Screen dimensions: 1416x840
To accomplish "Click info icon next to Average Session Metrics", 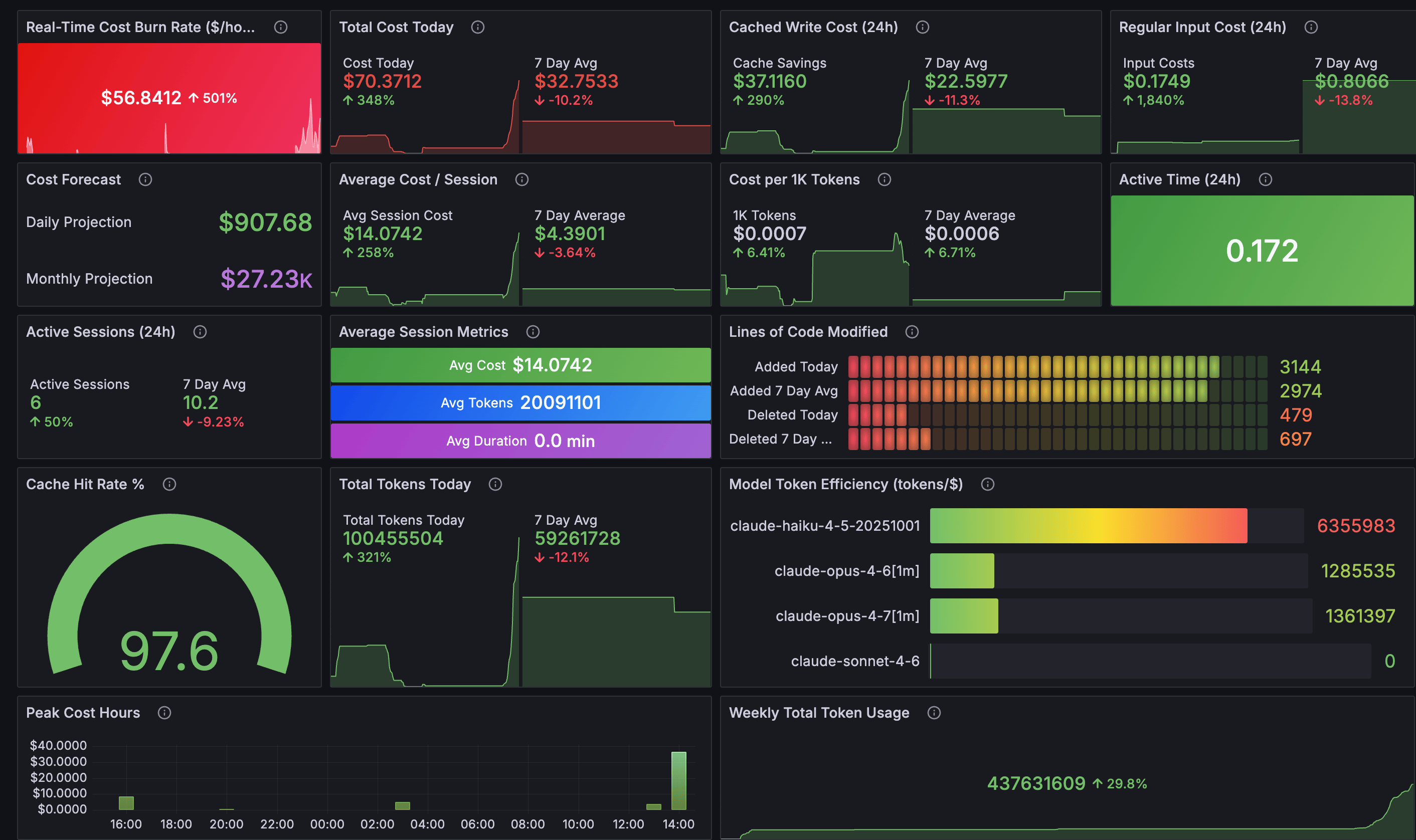I will [x=532, y=332].
